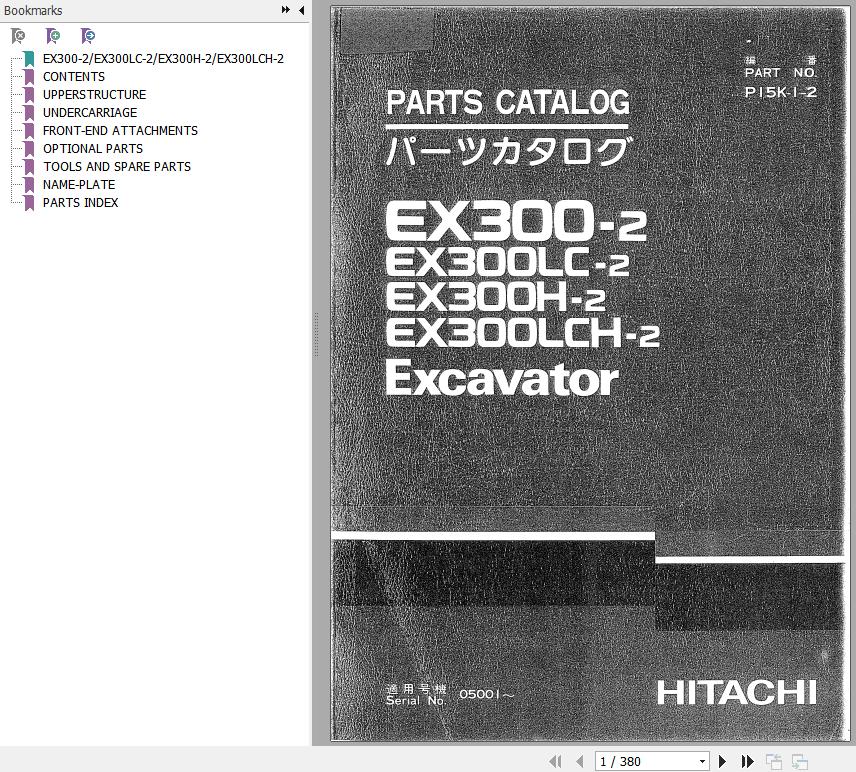Jump to the NAME-PLATE bookmark
The width and height of the screenshot is (856, 772).
coord(79,185)
